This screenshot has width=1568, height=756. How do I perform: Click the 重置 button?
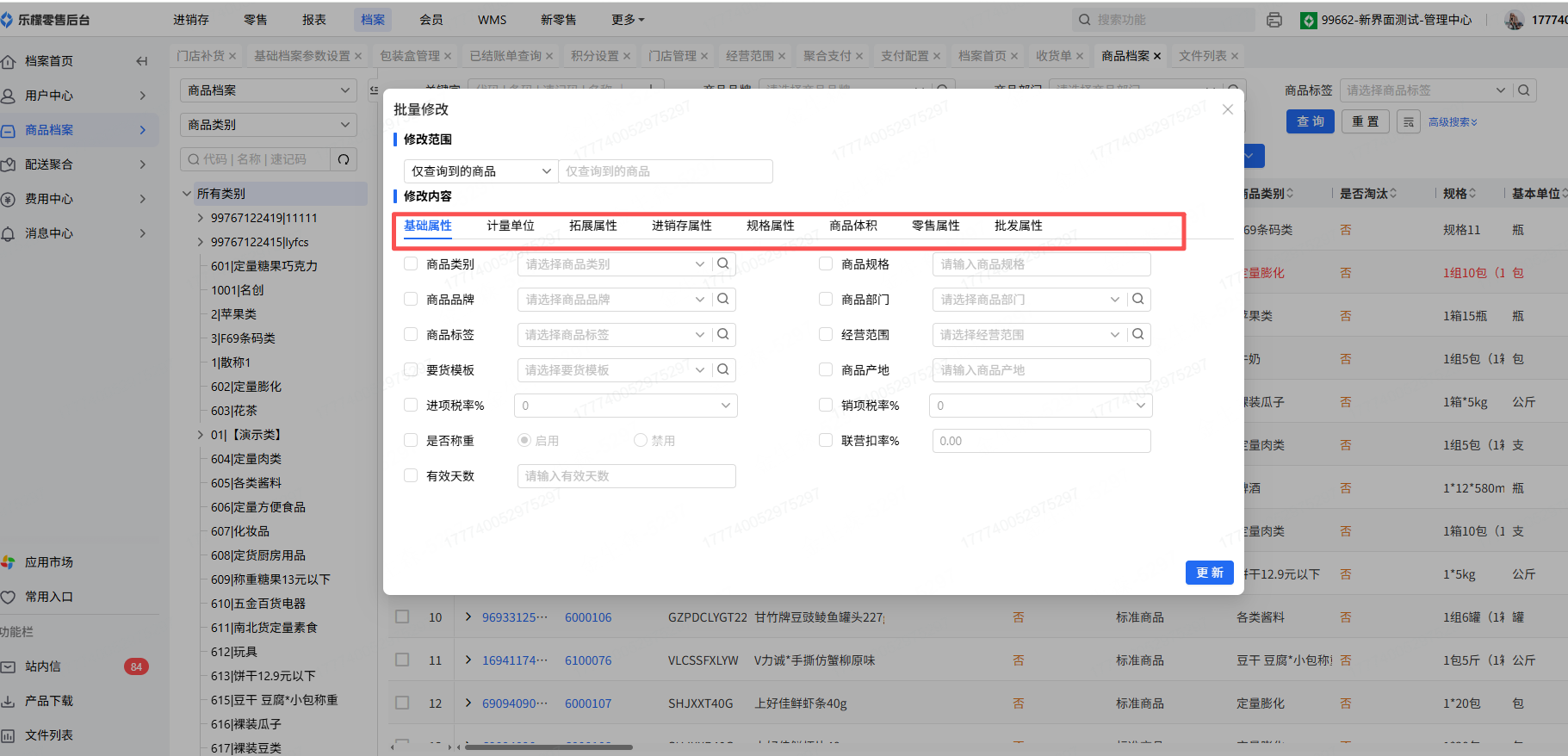pos(1365,121)
